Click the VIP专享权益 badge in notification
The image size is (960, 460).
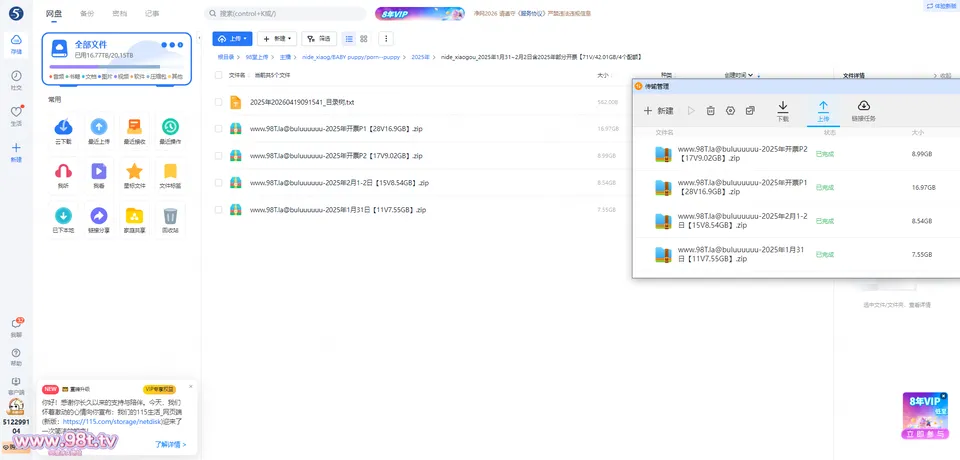[x=159, y=389]
